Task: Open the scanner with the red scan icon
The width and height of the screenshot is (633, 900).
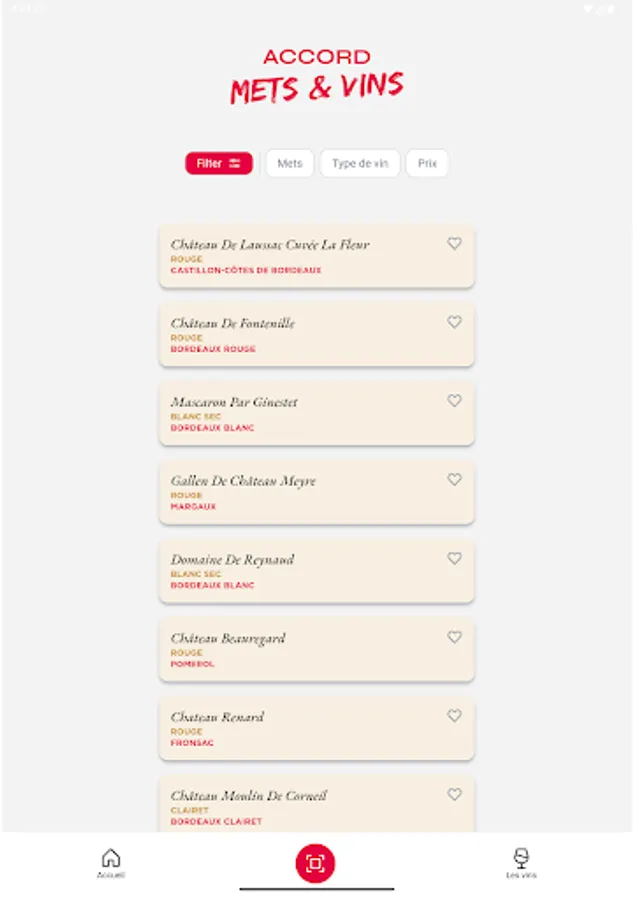Action: (x=316, y=863)
